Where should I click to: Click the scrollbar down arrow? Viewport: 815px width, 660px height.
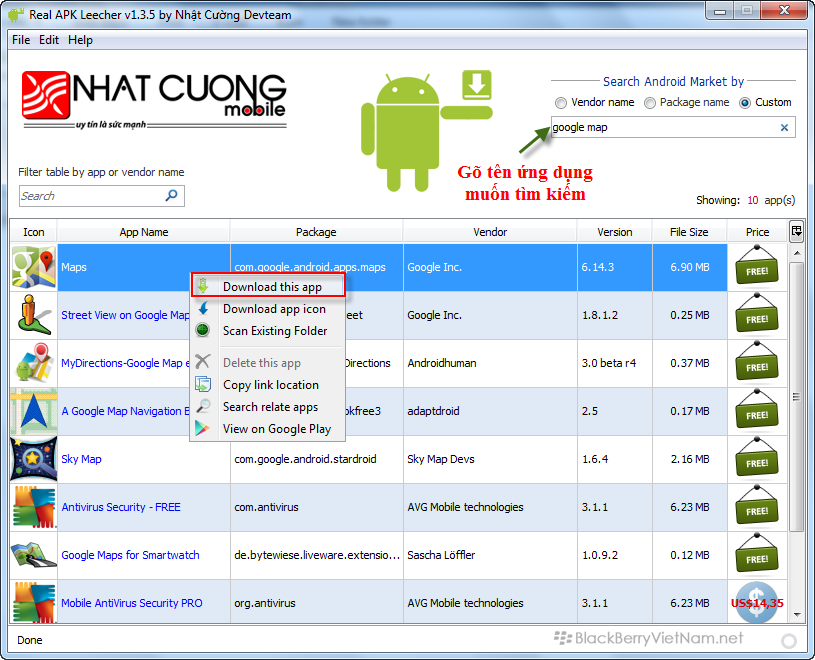pos(796,615)
